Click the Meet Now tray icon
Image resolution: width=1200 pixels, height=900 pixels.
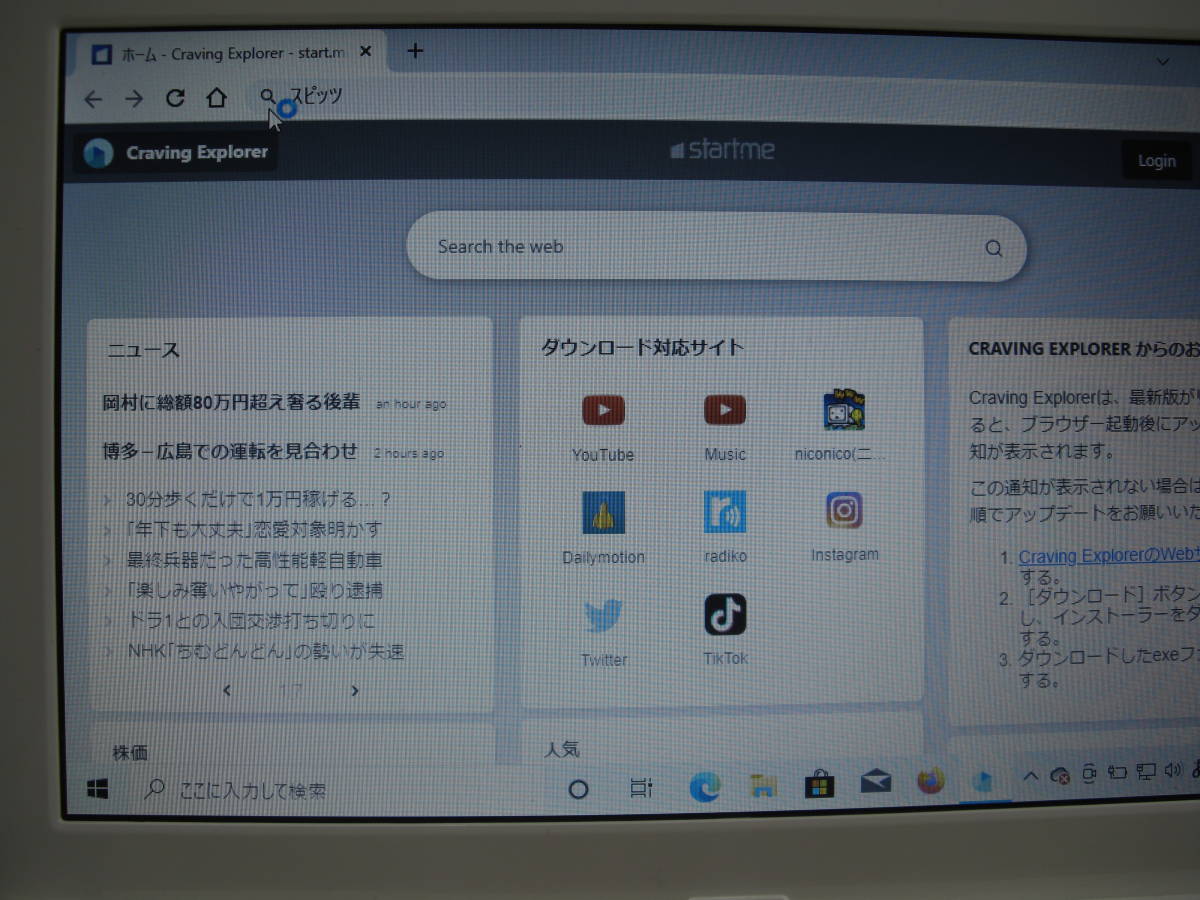1090,772
